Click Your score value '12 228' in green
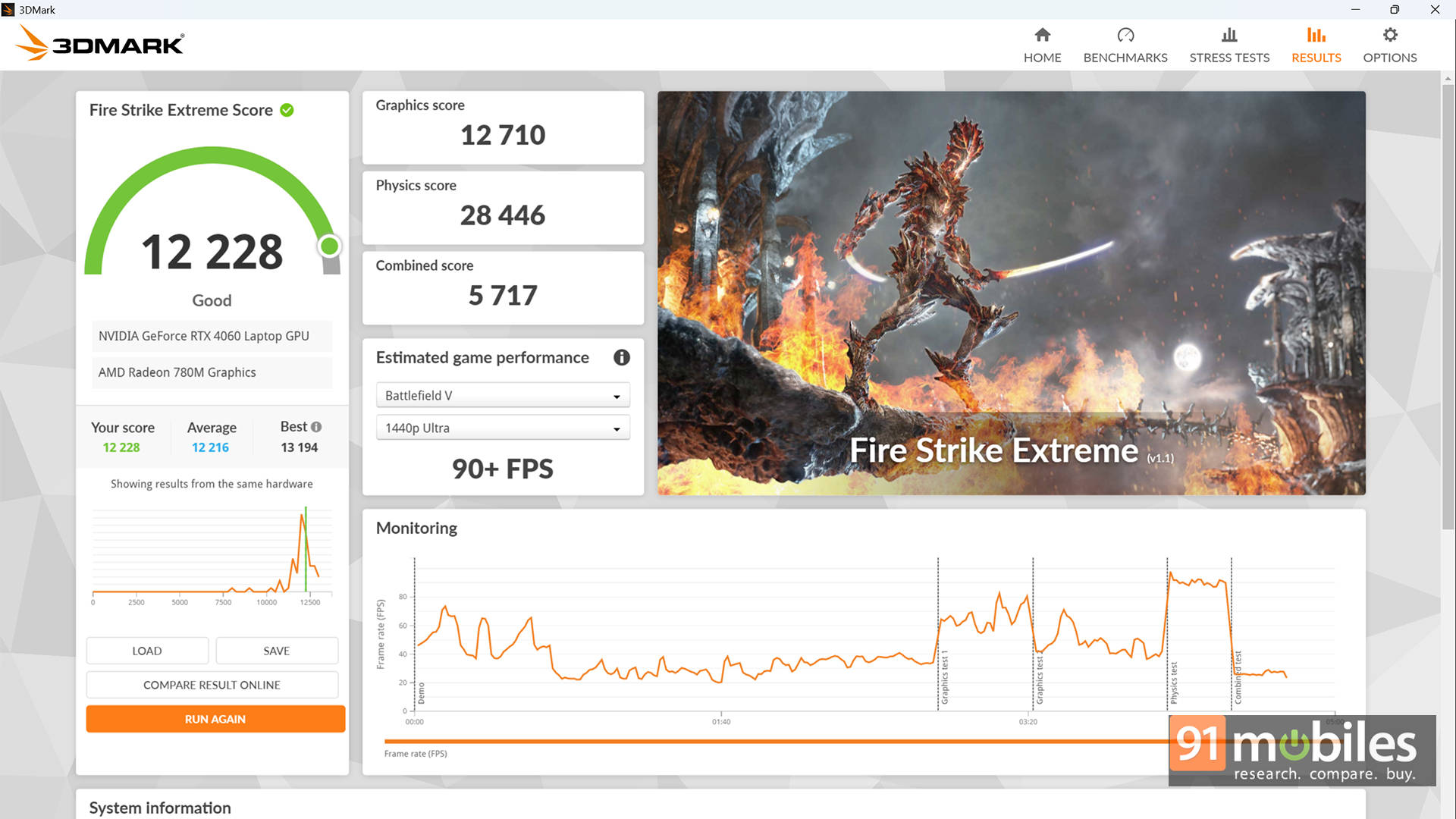This screenshot has height=819, width=1456. (x=121, y=447)
